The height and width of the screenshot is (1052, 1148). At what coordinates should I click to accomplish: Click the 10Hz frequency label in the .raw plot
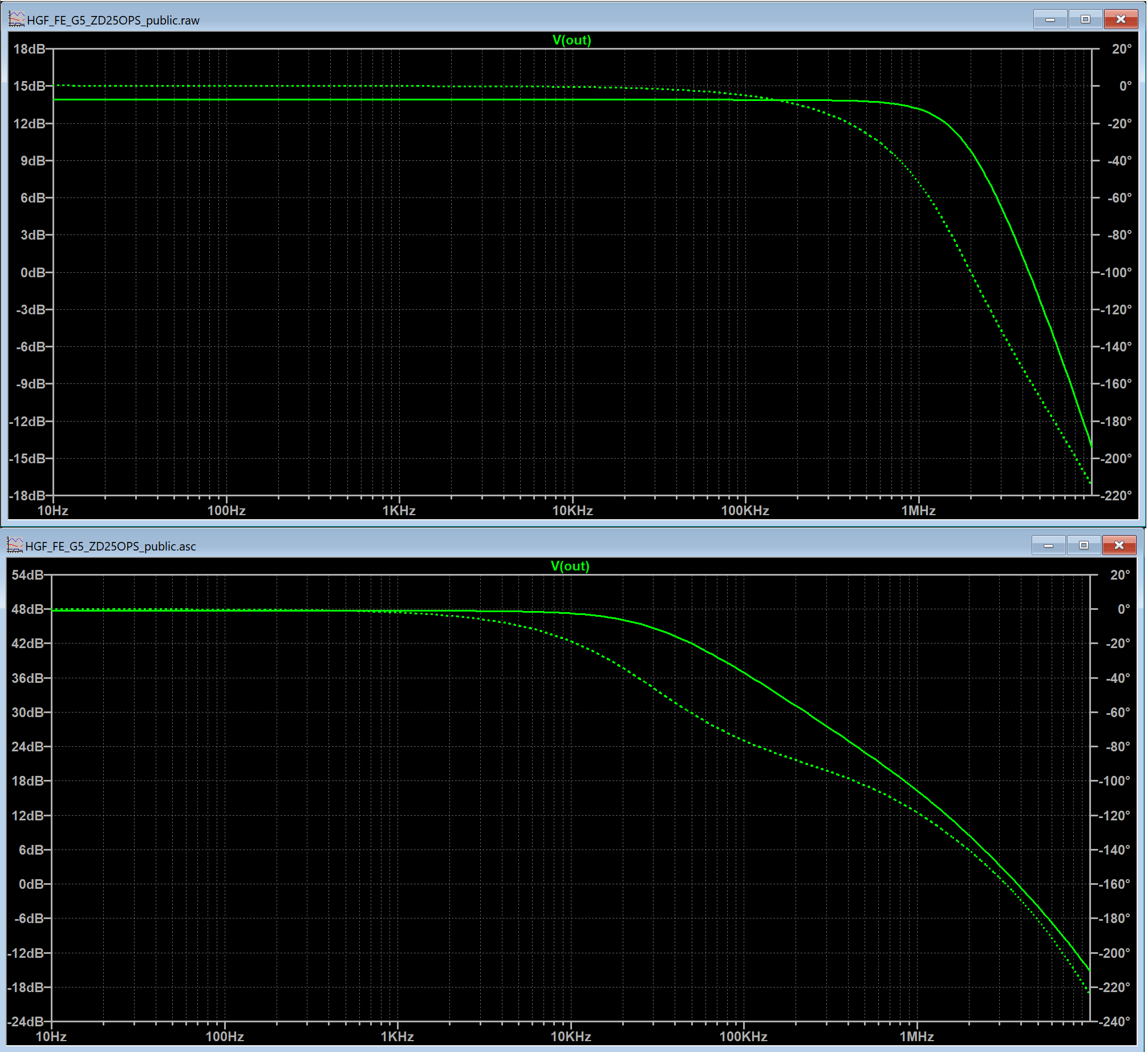(53, 511)
